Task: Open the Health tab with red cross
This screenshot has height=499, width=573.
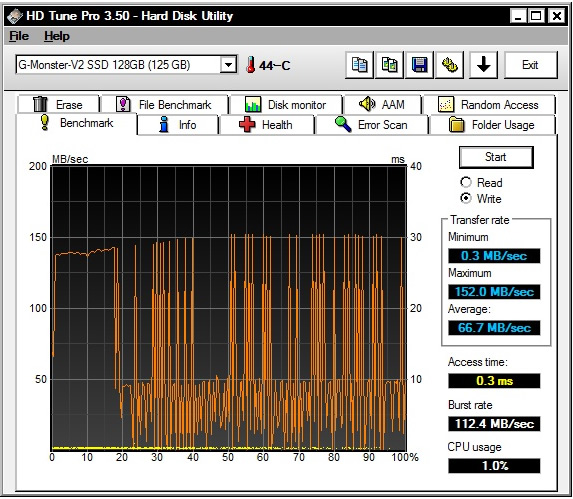Action: [x=266, y=125]
